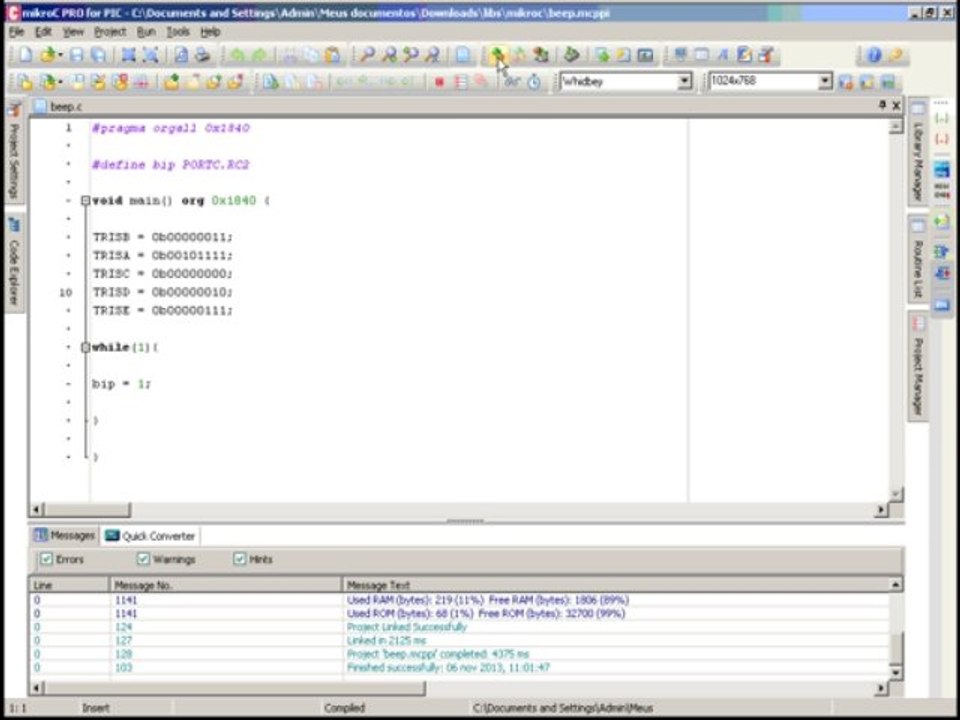Open the Routine List side panel
The image size is (960, 720).
click(918, 258)
